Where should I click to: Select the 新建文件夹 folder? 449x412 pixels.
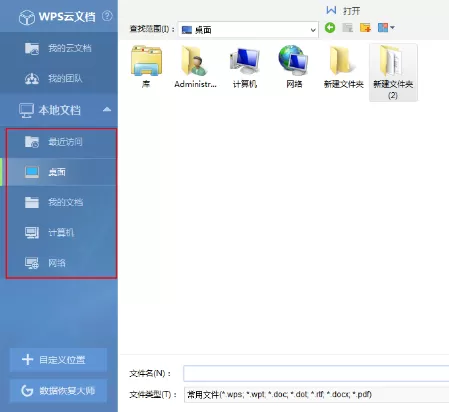click(343, 67)
